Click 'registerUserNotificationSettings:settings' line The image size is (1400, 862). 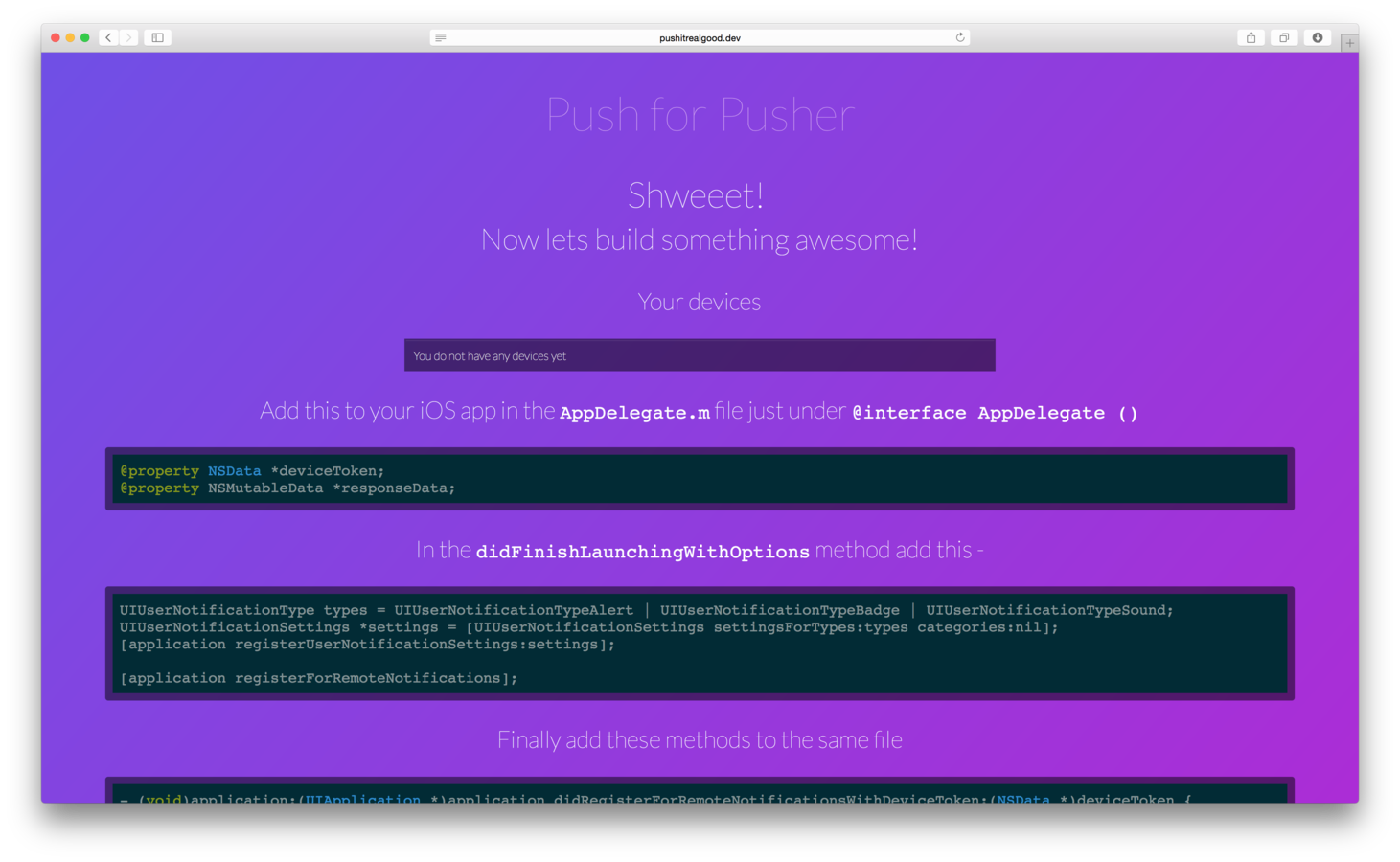[x=367, y=645]
